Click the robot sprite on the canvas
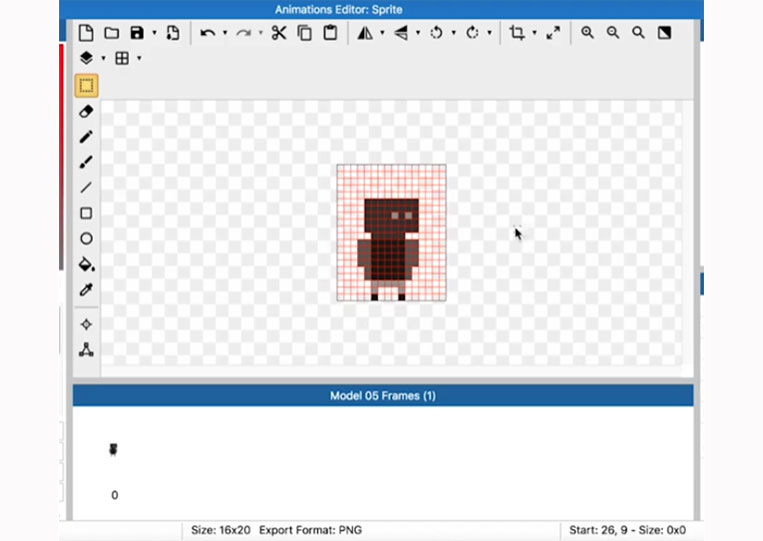This screenshot has width=763, height=541. [x=388, y=249]
